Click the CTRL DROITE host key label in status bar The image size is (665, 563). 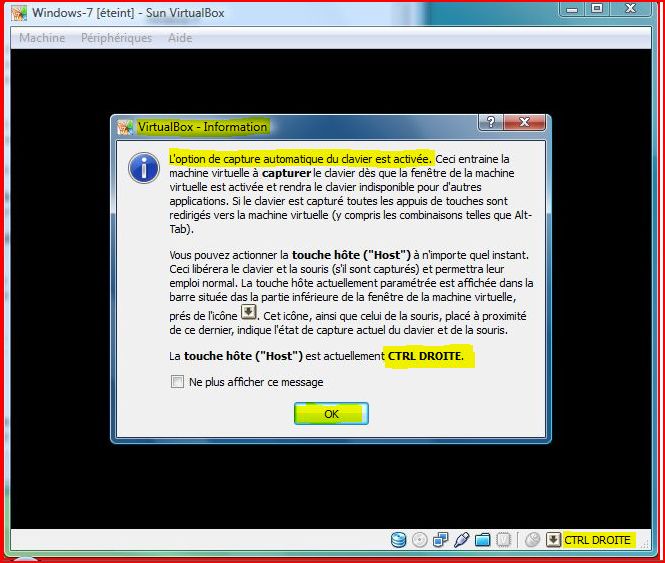click(597, 540)
